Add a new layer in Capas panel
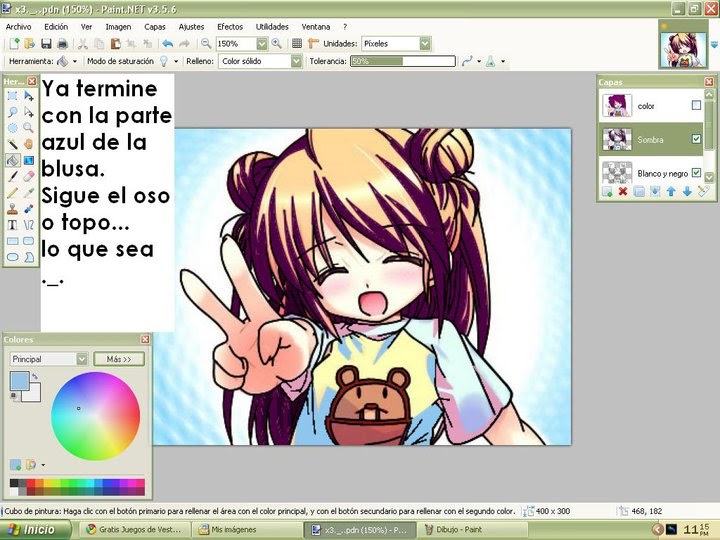The width and height of the screenshot is (720, 540). 607,191
